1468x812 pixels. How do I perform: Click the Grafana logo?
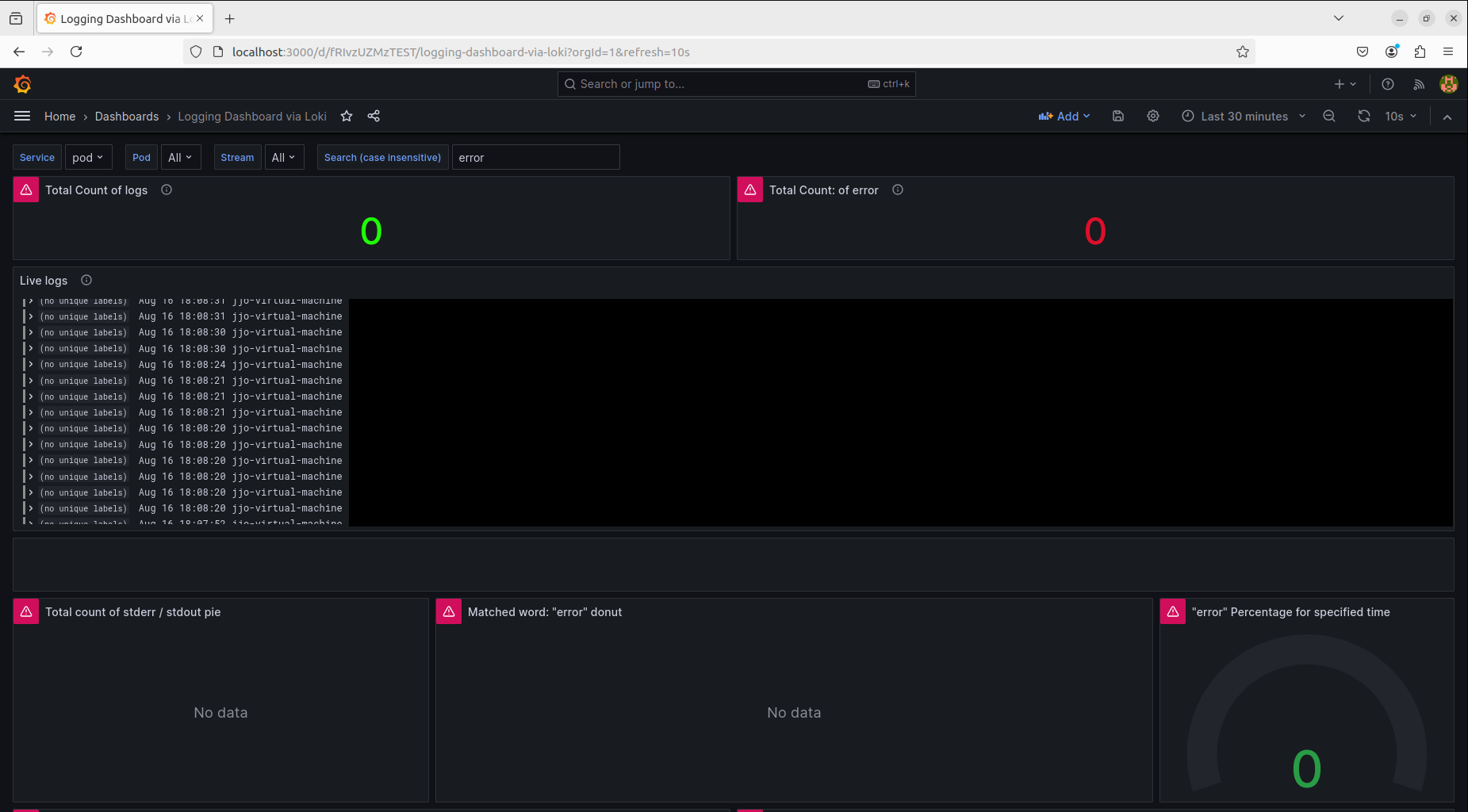[x=23, y=84]
